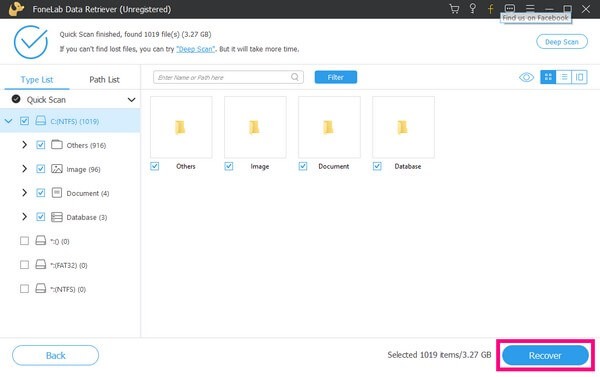This screenshot has width=600, height=377.
Task: Uncheck Document (4) tree checkbox
Action: pyautogui.click(x=41, y=193)
